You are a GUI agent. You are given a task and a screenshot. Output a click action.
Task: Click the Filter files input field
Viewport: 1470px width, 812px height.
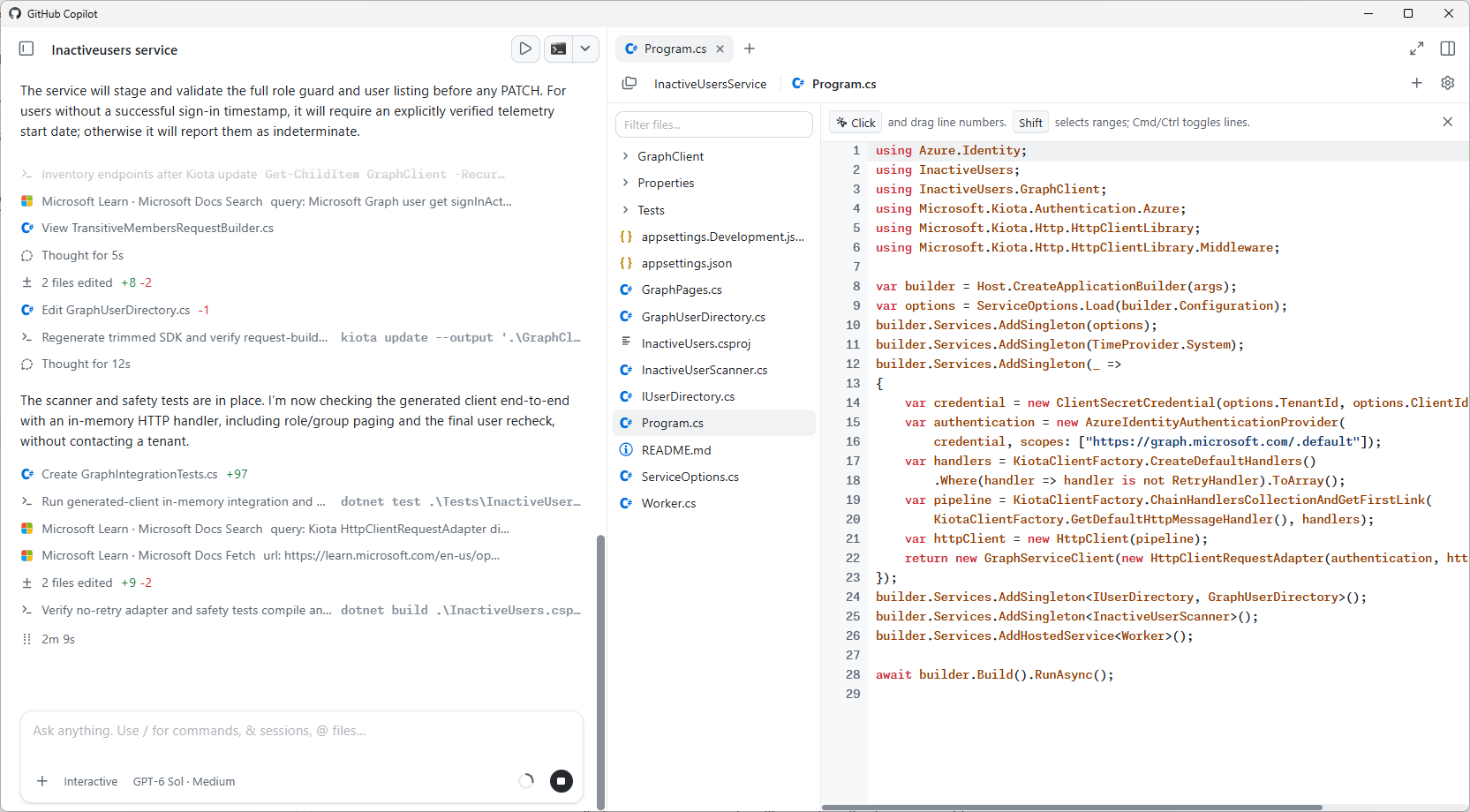tap(714, 124)
